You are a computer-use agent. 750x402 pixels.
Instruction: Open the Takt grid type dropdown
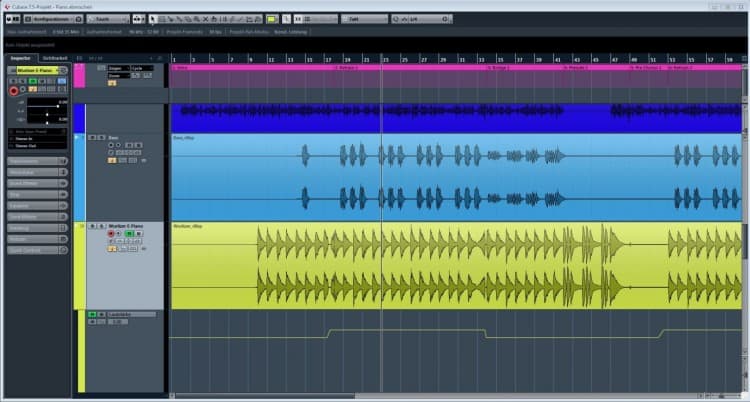point(364,19)
